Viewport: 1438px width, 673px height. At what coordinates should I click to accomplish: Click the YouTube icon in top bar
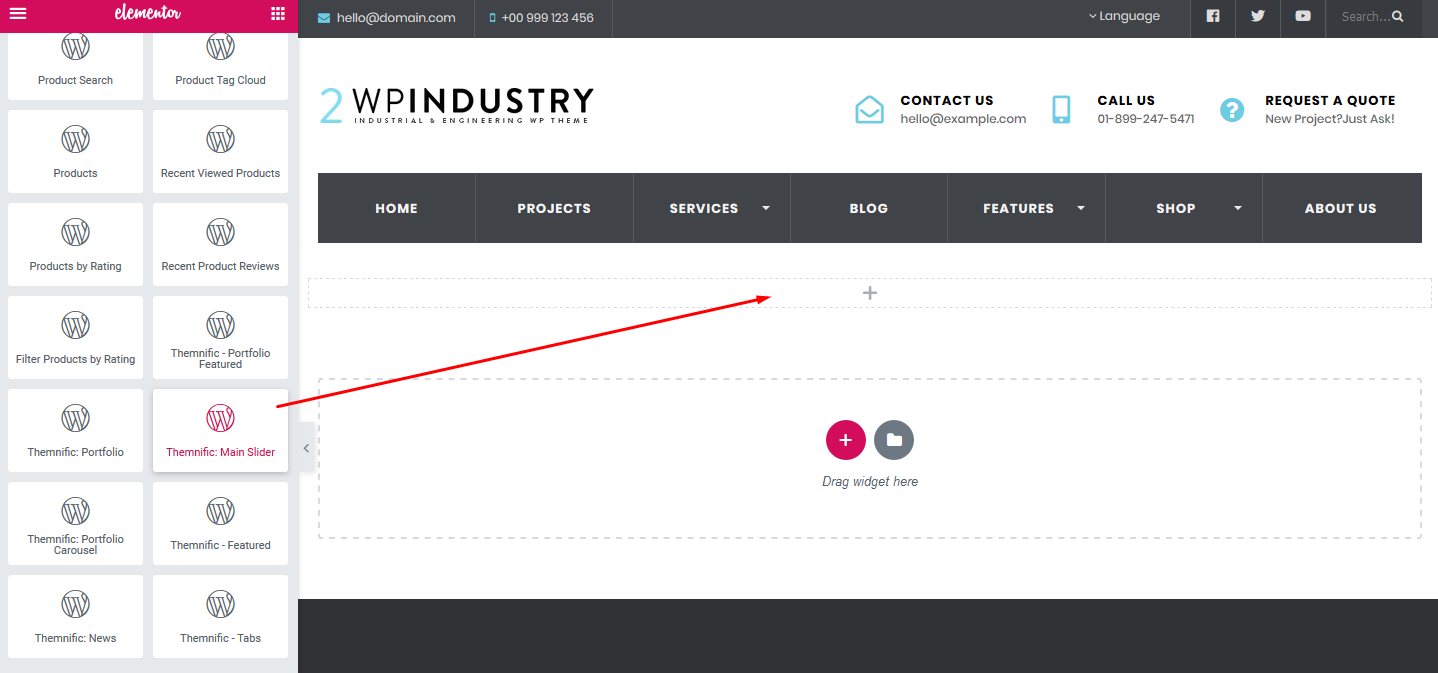click(x=1303, y=16)
